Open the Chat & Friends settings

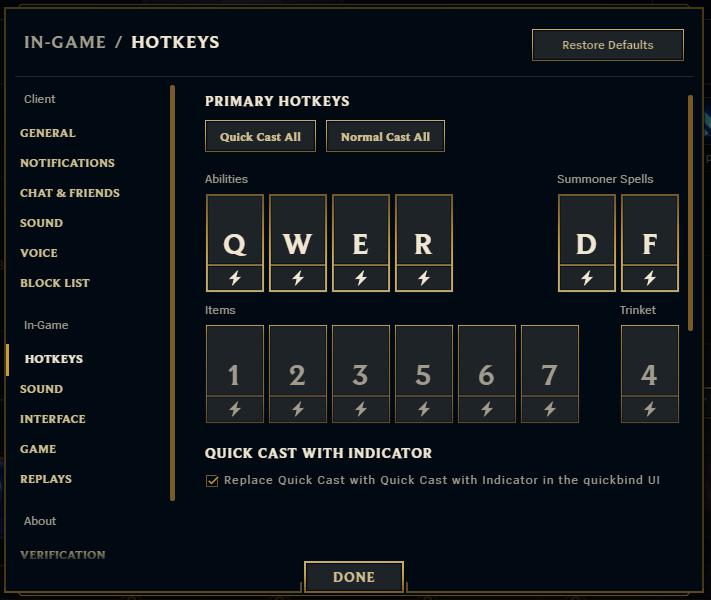pos(70,193)
